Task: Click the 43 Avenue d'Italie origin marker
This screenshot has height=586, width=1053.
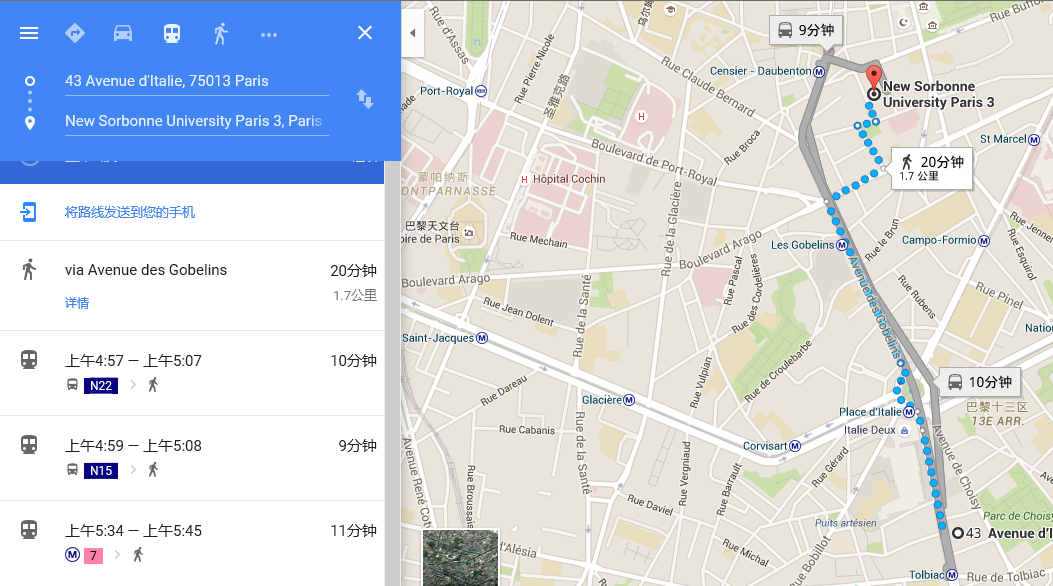Action: coord(958,534)
